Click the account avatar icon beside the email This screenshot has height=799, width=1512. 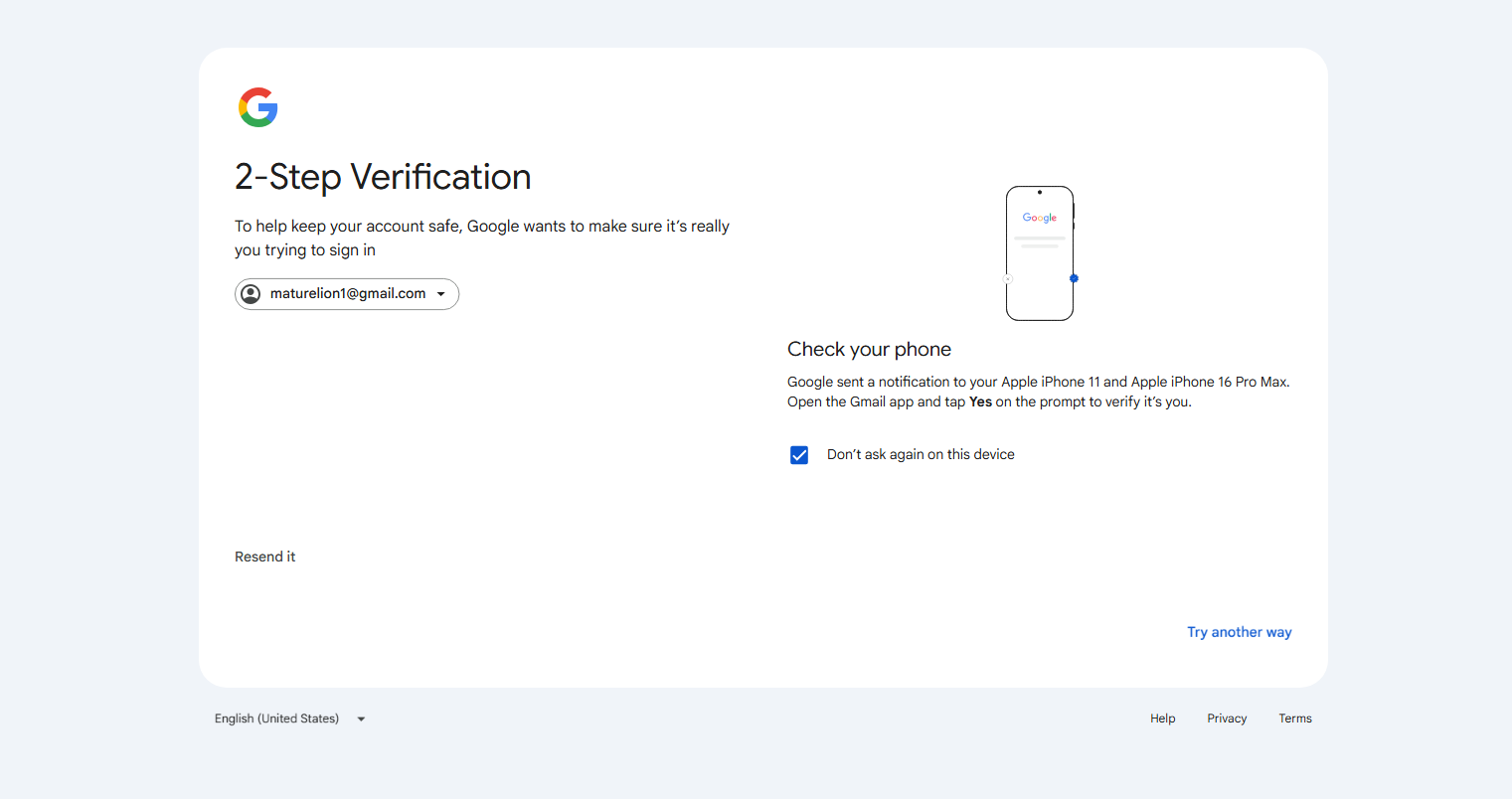click(251, 294)
